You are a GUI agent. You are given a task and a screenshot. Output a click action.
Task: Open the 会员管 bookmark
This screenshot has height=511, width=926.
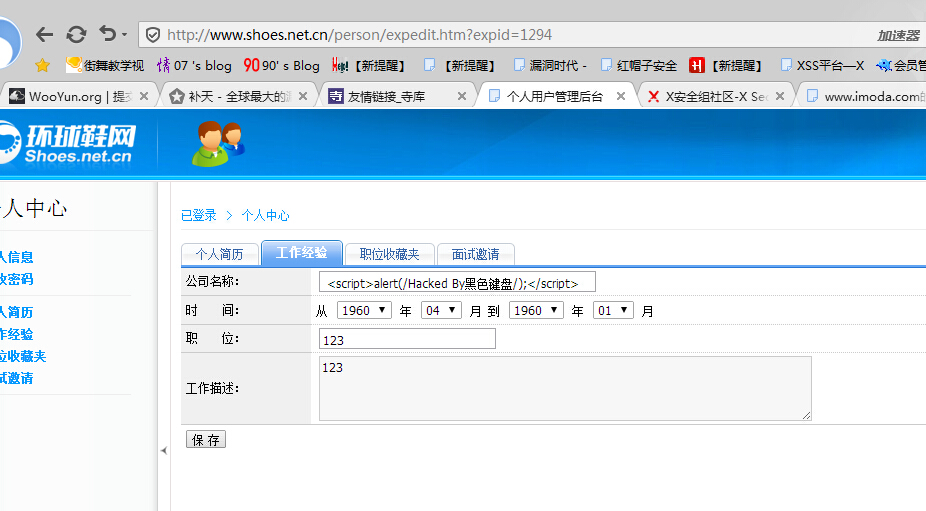[x=901, y=65]
